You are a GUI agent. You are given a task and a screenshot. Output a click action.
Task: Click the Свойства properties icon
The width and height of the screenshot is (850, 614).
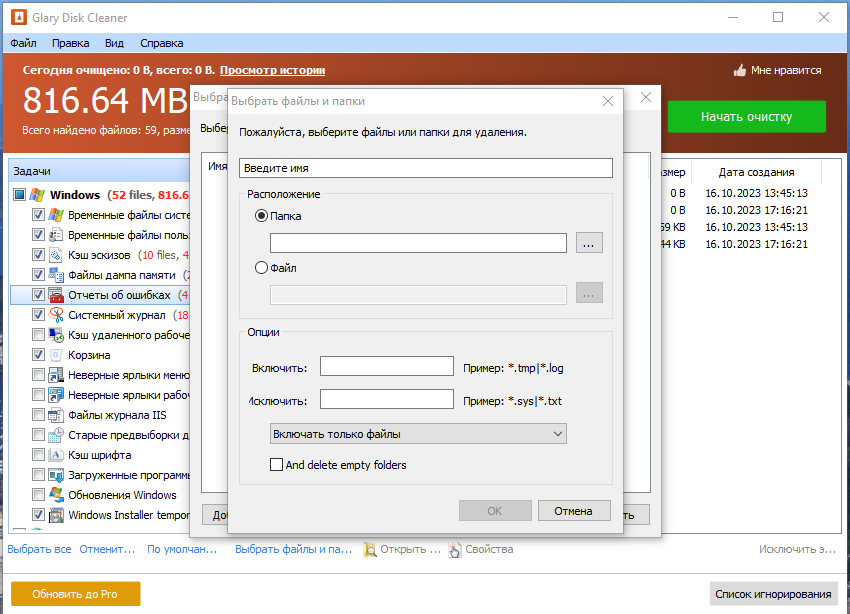point(455,550)
